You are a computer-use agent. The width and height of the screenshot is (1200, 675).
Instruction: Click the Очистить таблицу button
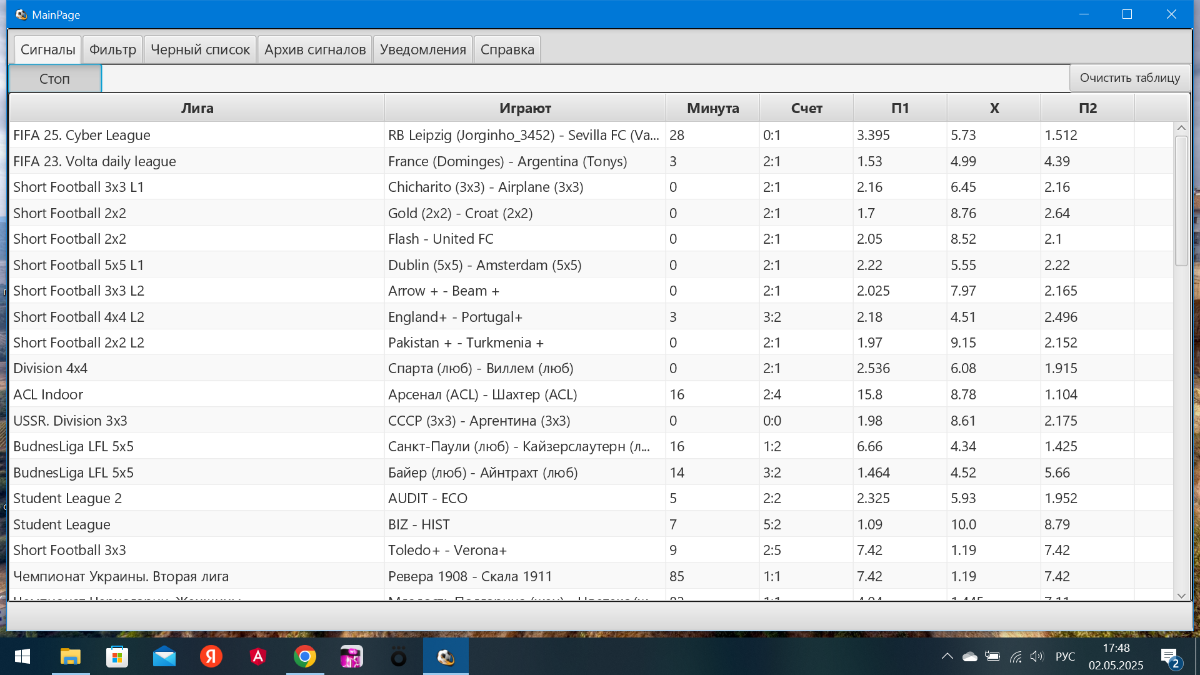click(1129, 78)
